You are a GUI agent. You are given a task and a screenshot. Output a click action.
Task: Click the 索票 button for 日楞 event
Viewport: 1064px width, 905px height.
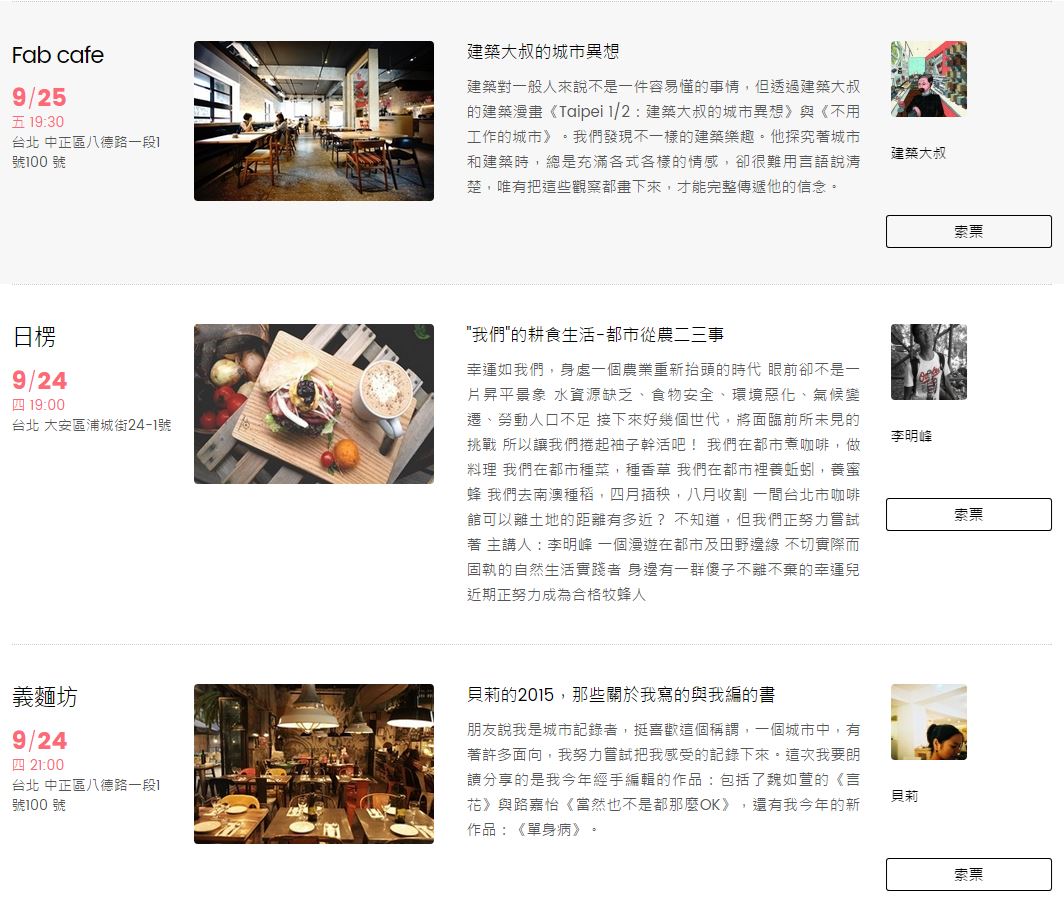[x=968, y=514]
